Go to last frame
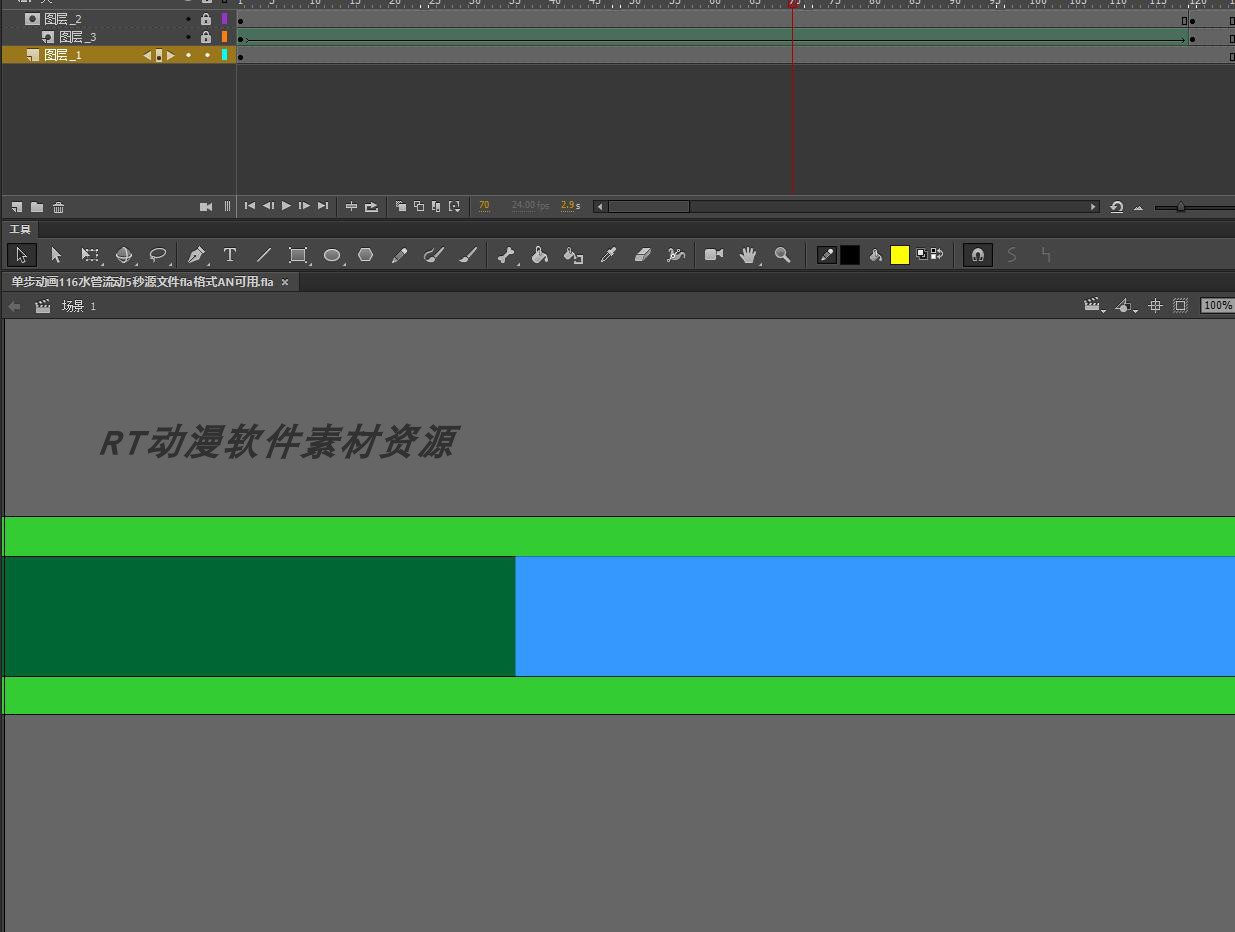The width and height of the screenshot is (1235, 932). tap(322, 206)
